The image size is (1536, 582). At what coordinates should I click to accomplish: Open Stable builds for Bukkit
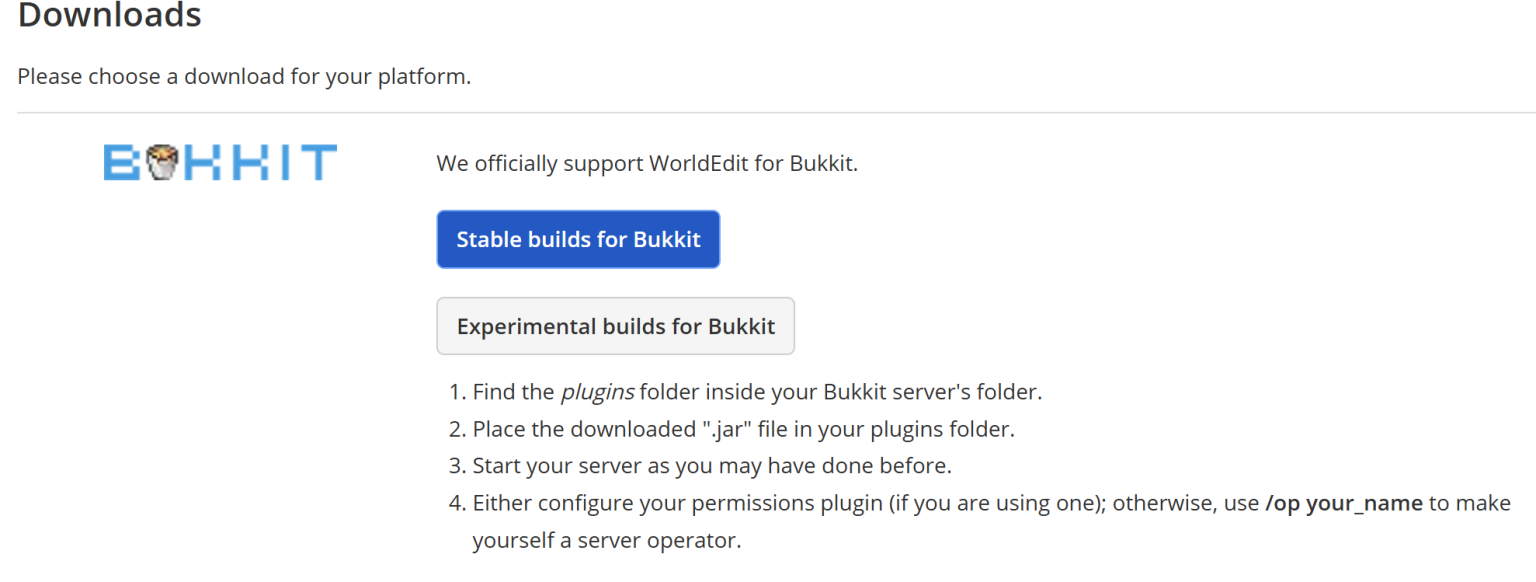click(578, 240)
